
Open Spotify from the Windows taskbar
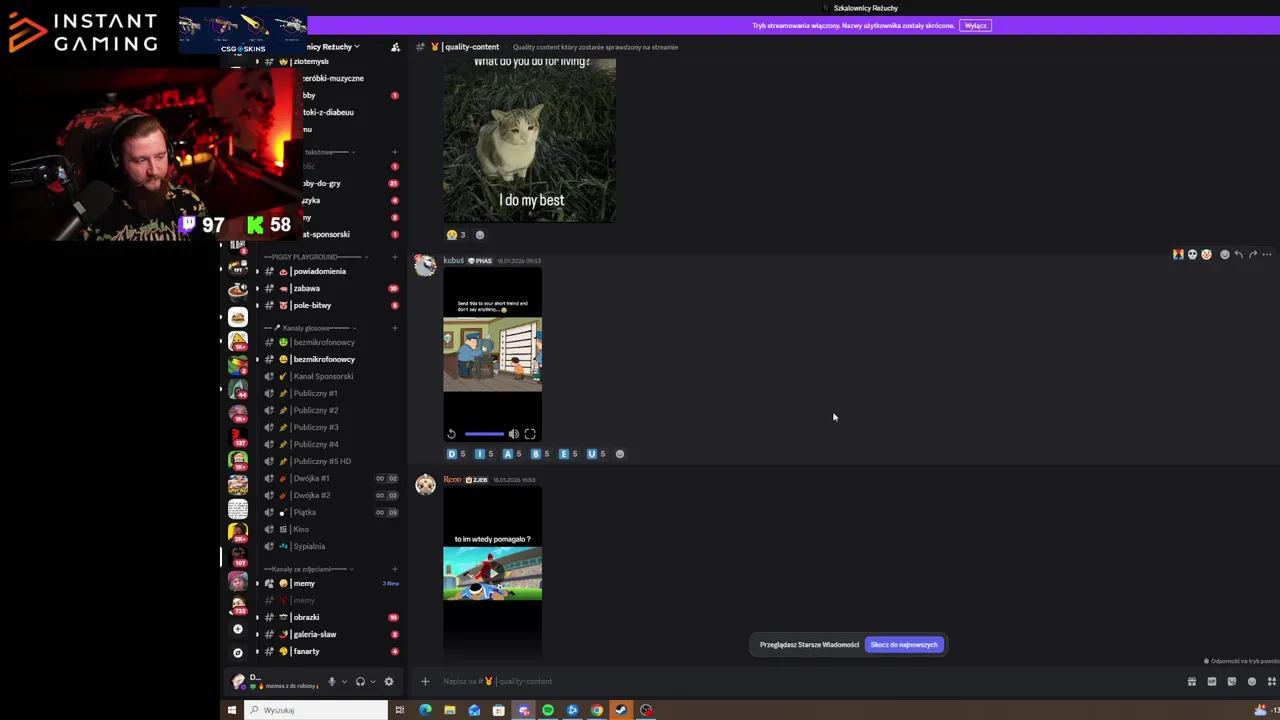[x=548, y=710]
